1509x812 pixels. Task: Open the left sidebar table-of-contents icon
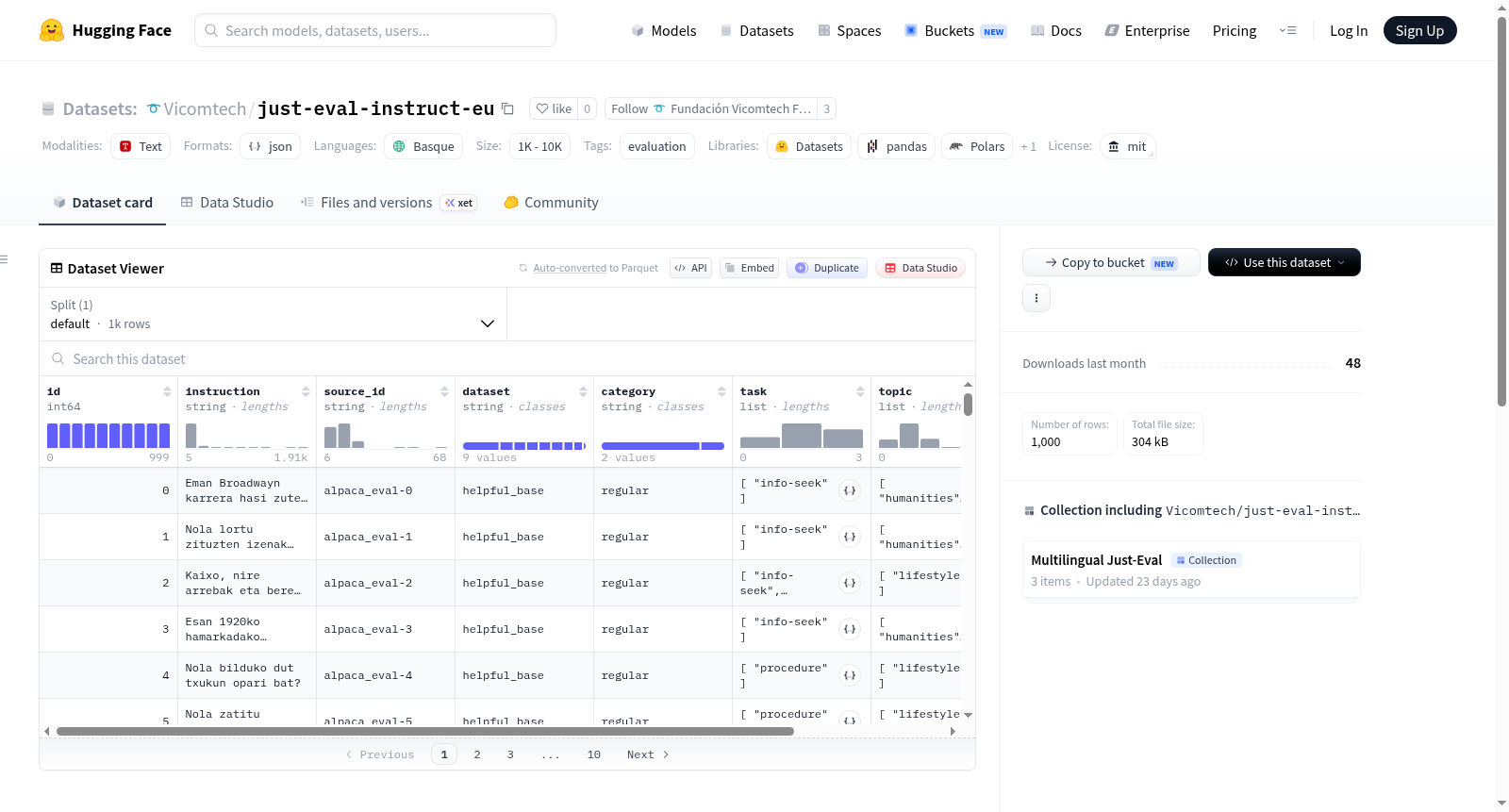pos(4,259)
